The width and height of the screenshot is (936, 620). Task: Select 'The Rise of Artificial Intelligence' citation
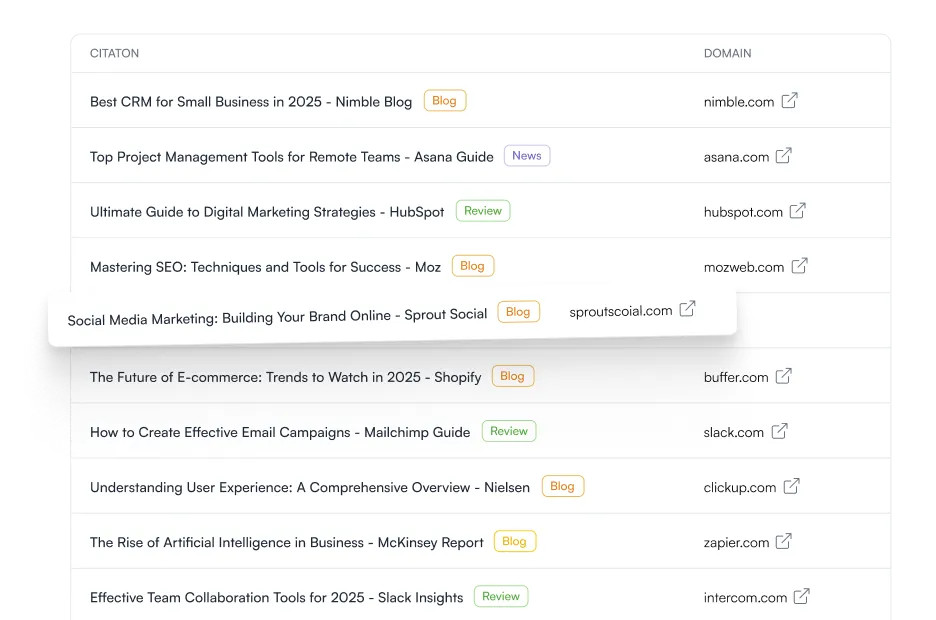point(287,543)
